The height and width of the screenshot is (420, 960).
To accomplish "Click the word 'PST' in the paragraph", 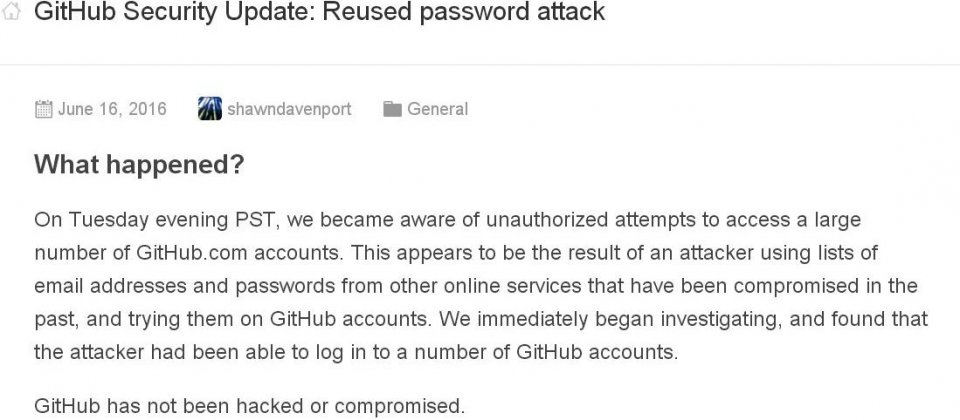I will coord(255,220).
